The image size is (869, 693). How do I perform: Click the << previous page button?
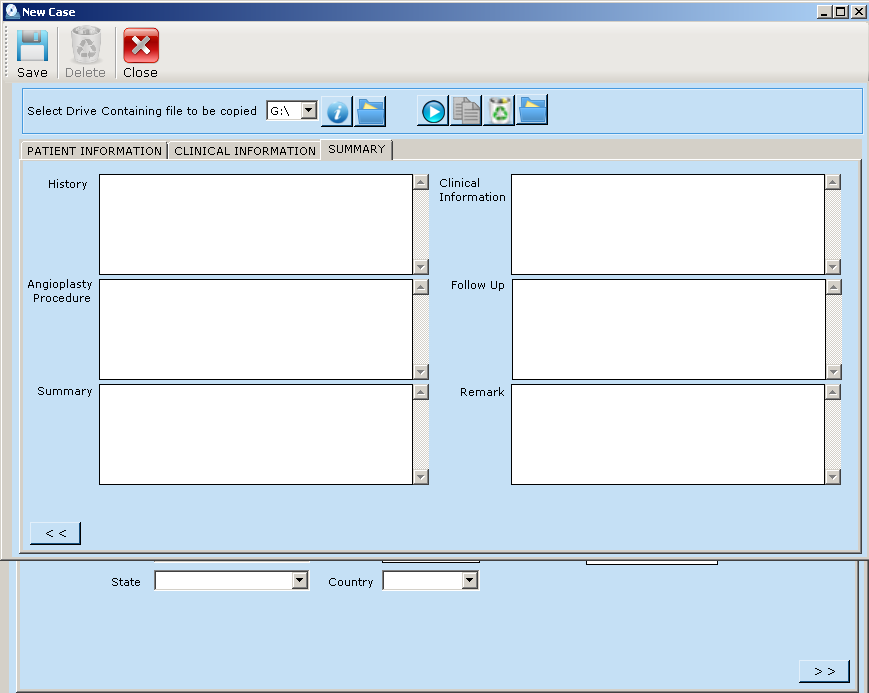[56, 533]
